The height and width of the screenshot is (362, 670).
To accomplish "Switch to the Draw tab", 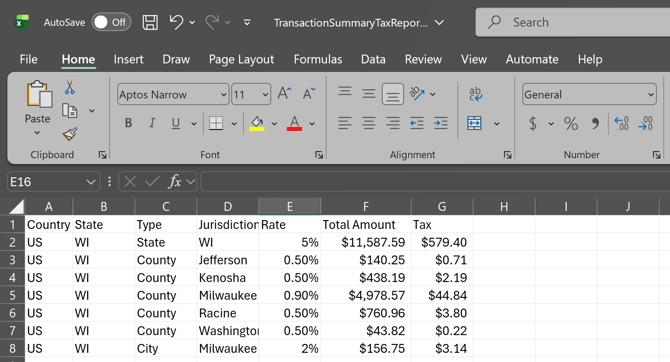I will [x=176, y=59].
